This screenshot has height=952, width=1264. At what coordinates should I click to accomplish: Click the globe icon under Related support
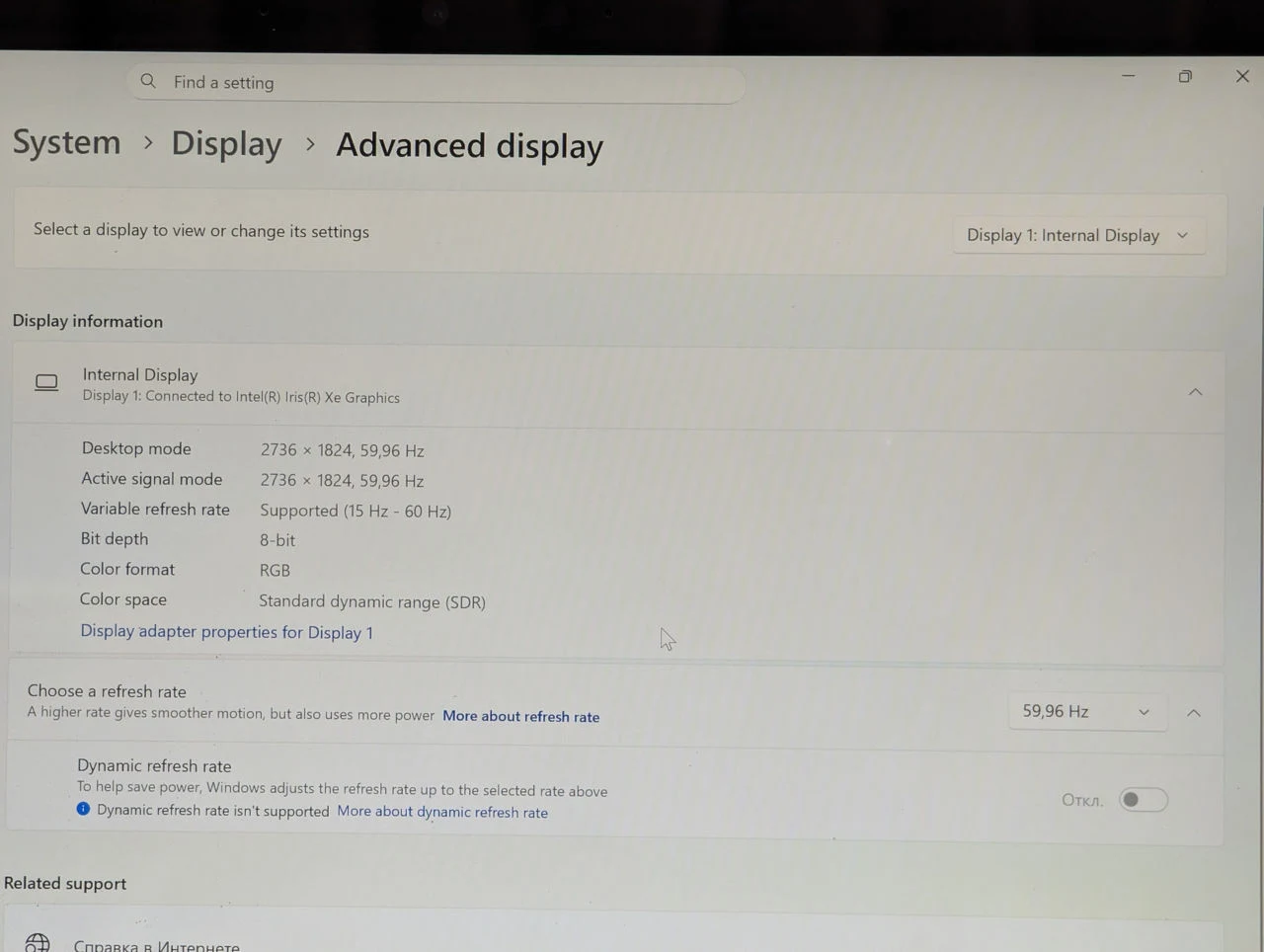pos(38,943)
